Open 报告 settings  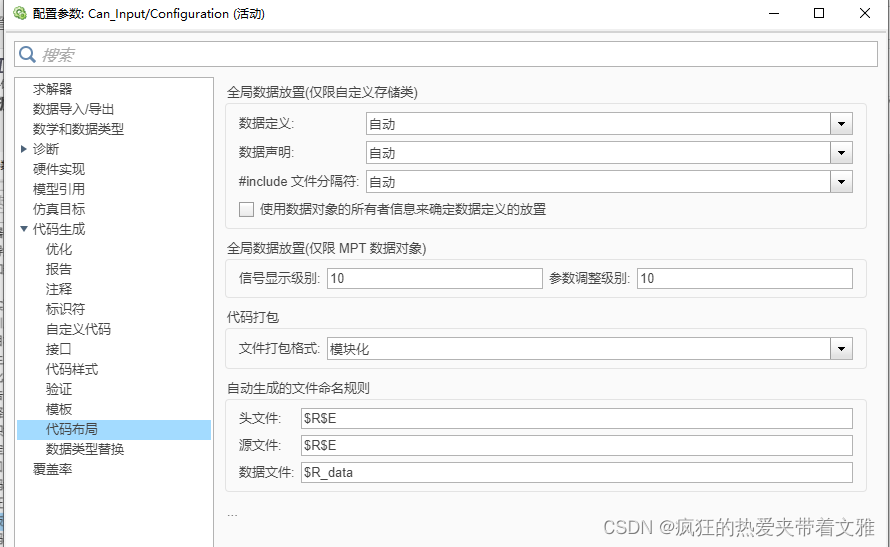(x=59, y=269)
